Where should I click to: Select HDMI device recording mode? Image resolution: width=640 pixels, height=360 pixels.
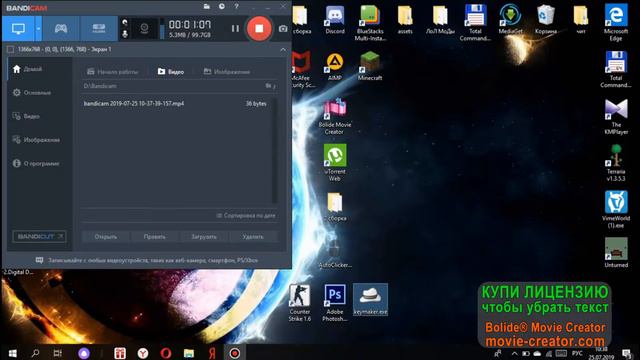point(99,29)
